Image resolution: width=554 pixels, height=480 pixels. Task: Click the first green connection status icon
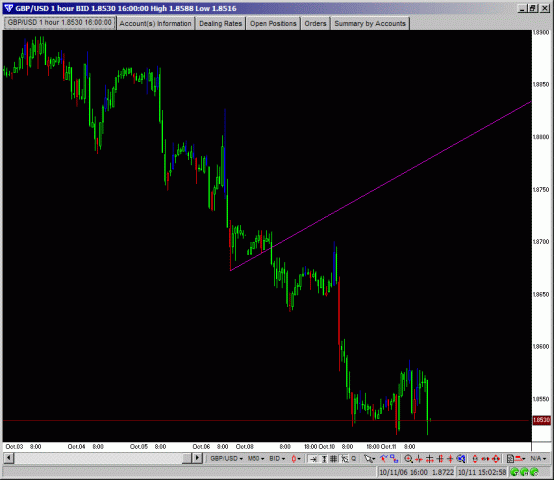514,472
